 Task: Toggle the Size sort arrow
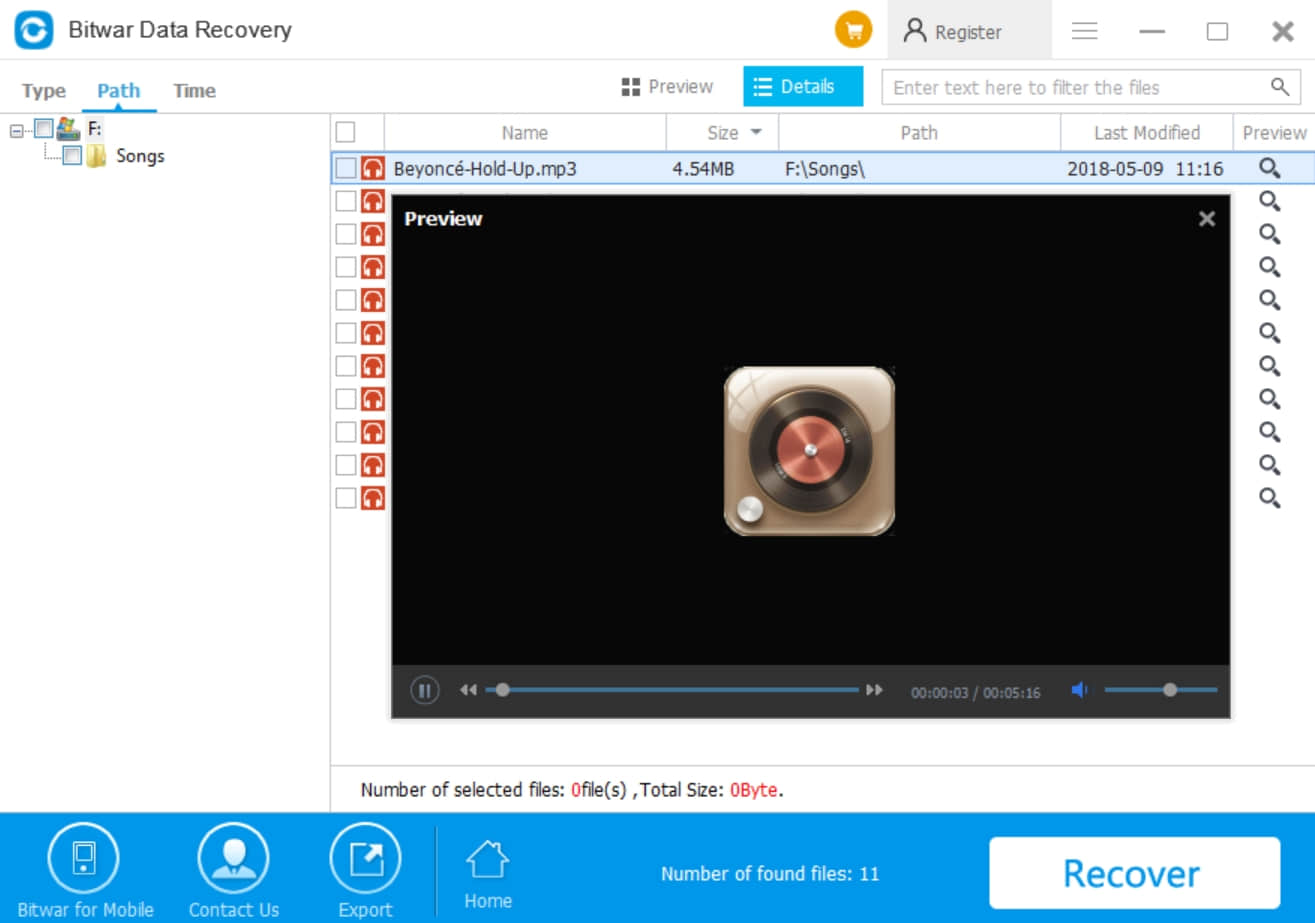point(756,132)
